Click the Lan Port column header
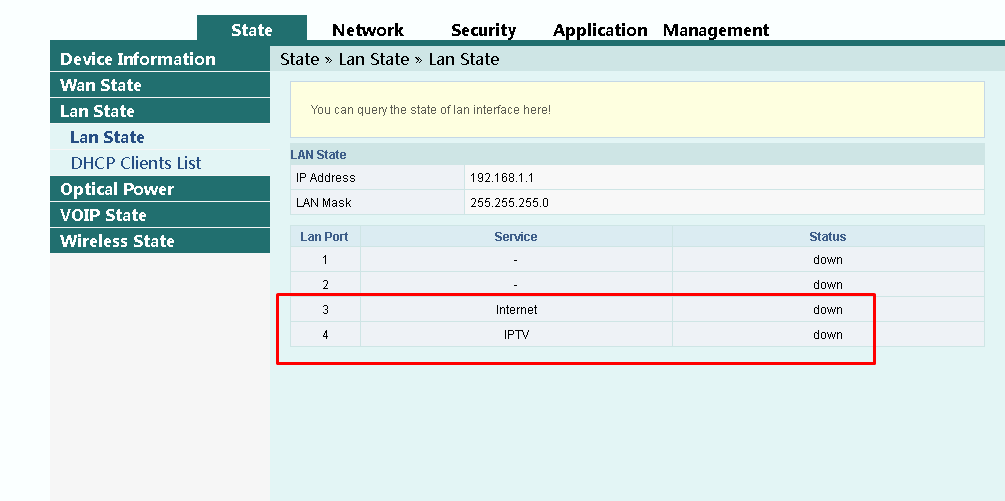 [325, 237]
